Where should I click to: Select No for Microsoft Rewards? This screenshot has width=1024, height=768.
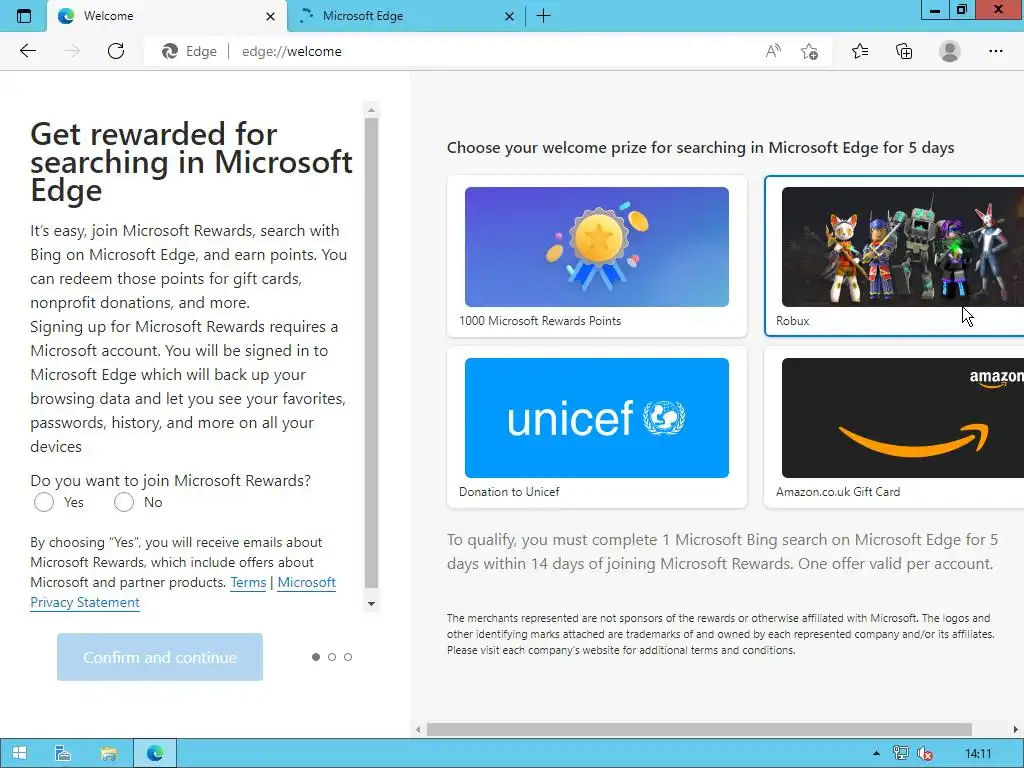[x=123, y=502]
